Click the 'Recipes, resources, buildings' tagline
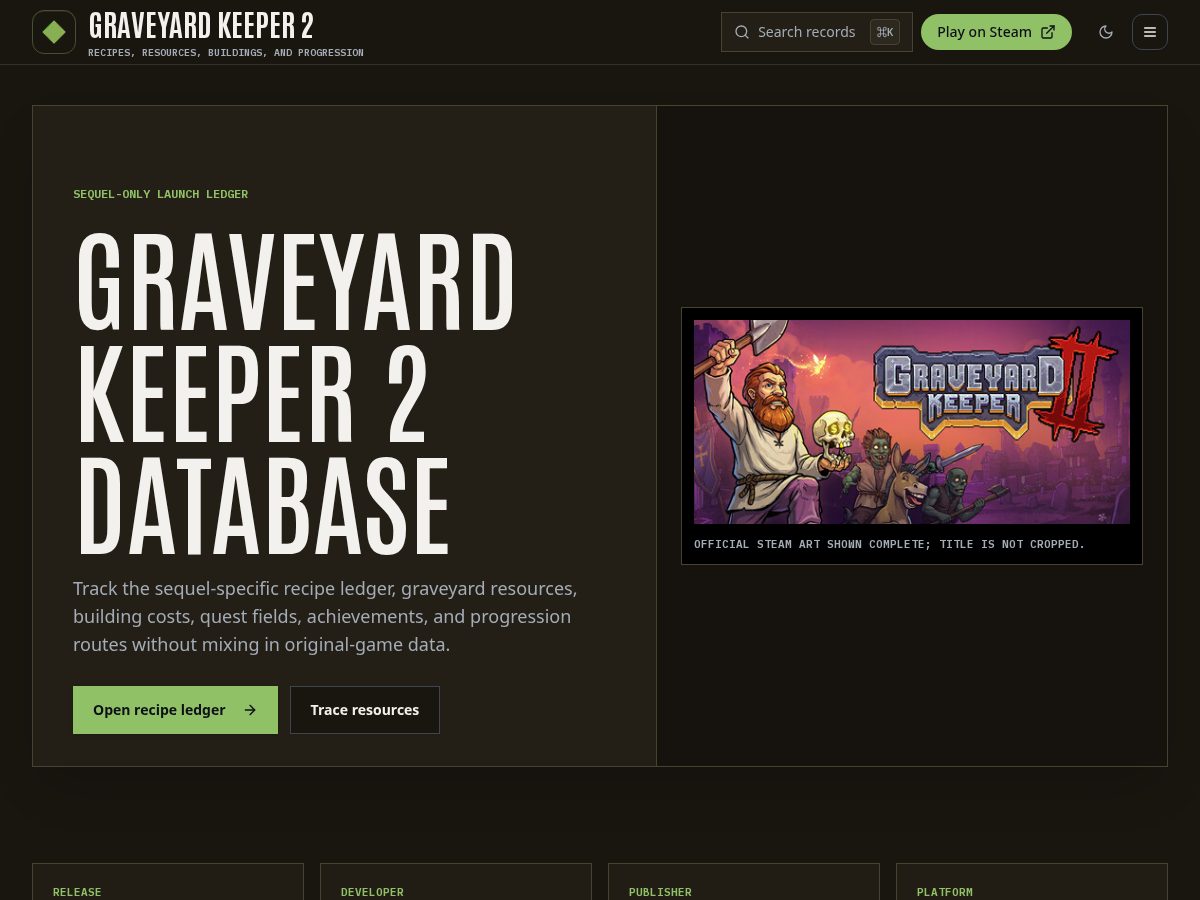Screen dimensions: 1200x900 pos(226,52)
